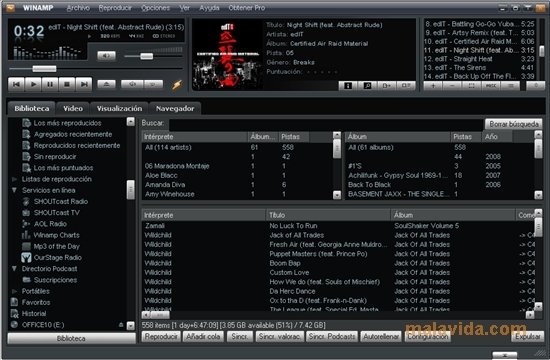This screenshot has width=550, height=360.
Task: Select the Biblioteca tab
Action: 32,108
